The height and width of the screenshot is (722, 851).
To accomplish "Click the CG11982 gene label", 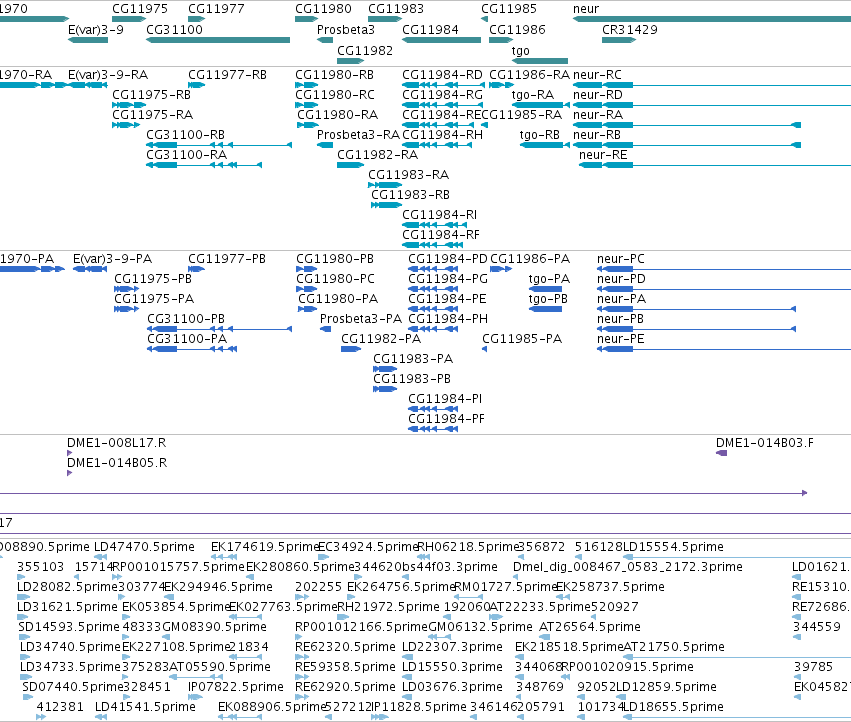I will point(365,50).
